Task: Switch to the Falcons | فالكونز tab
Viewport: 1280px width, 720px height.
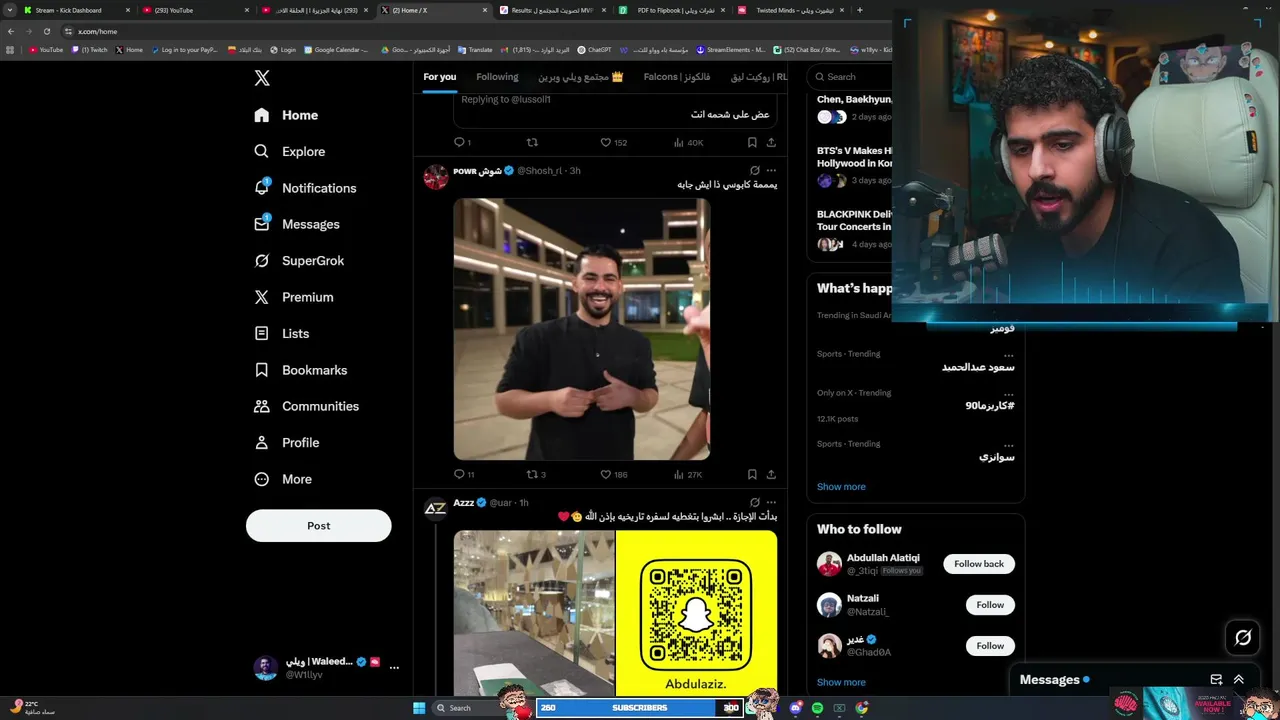Action: pos(677,77)
